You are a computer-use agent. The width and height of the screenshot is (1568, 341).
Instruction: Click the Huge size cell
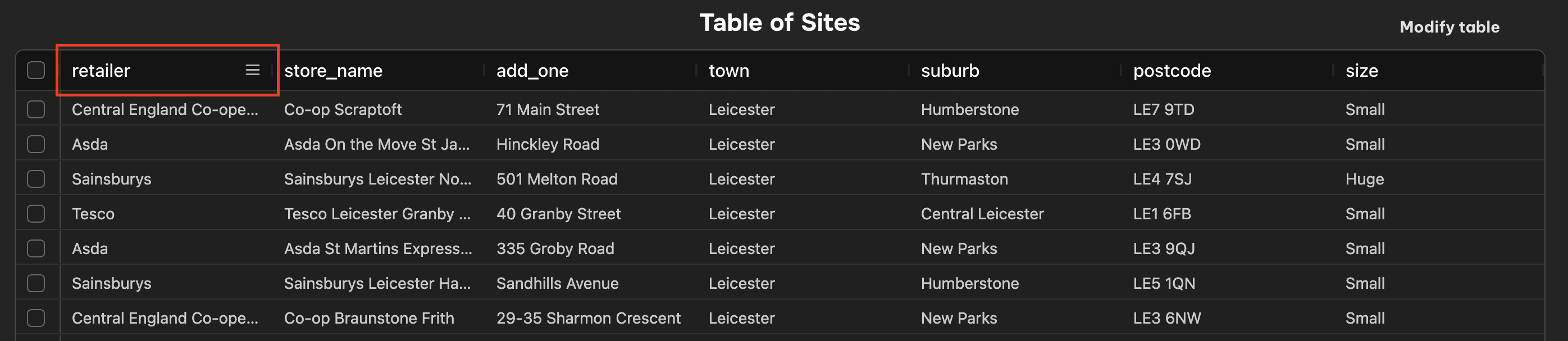[x=1364, y=179]
